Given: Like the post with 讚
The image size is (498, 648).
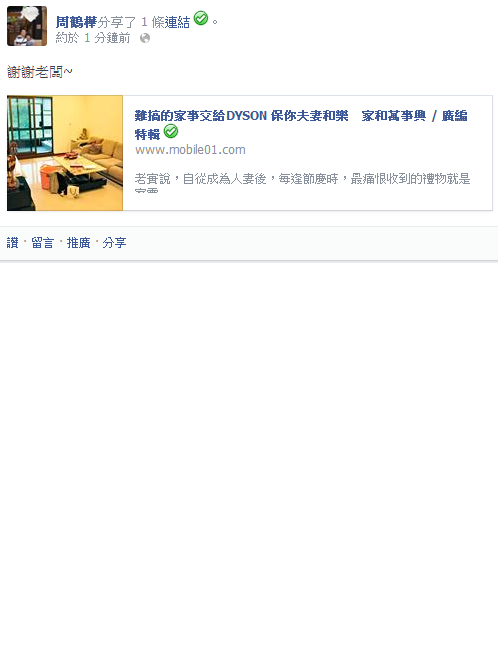Looking at the screenshot, I should coord(12,243).
